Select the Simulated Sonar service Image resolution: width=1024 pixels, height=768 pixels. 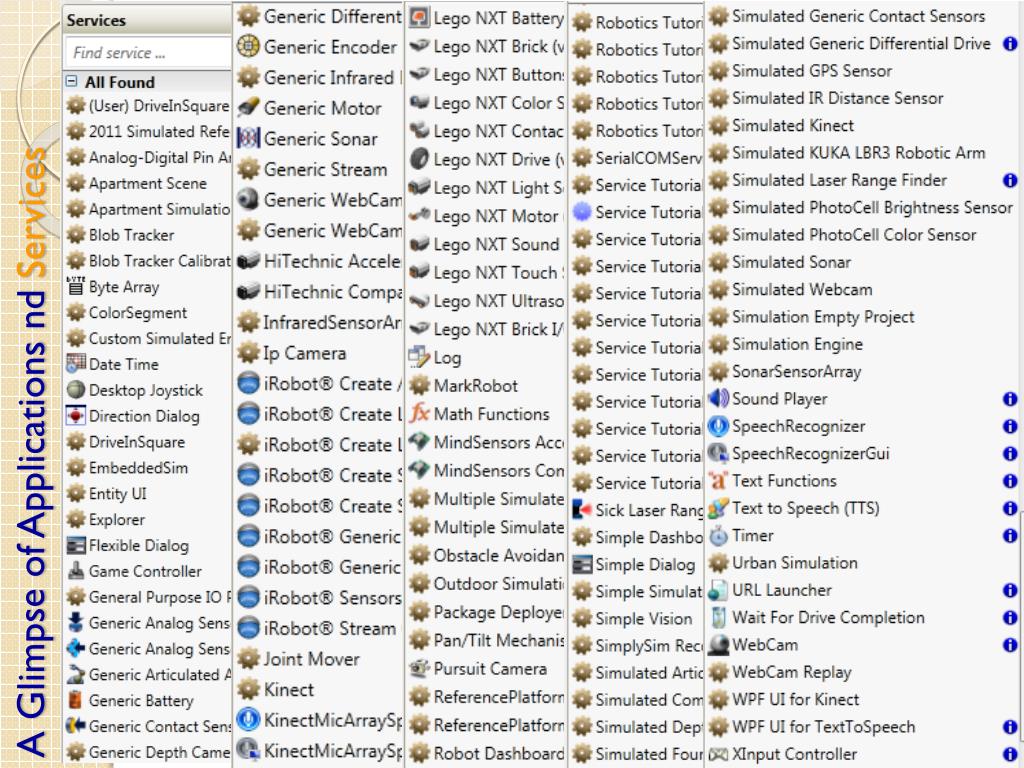(792, 262)
